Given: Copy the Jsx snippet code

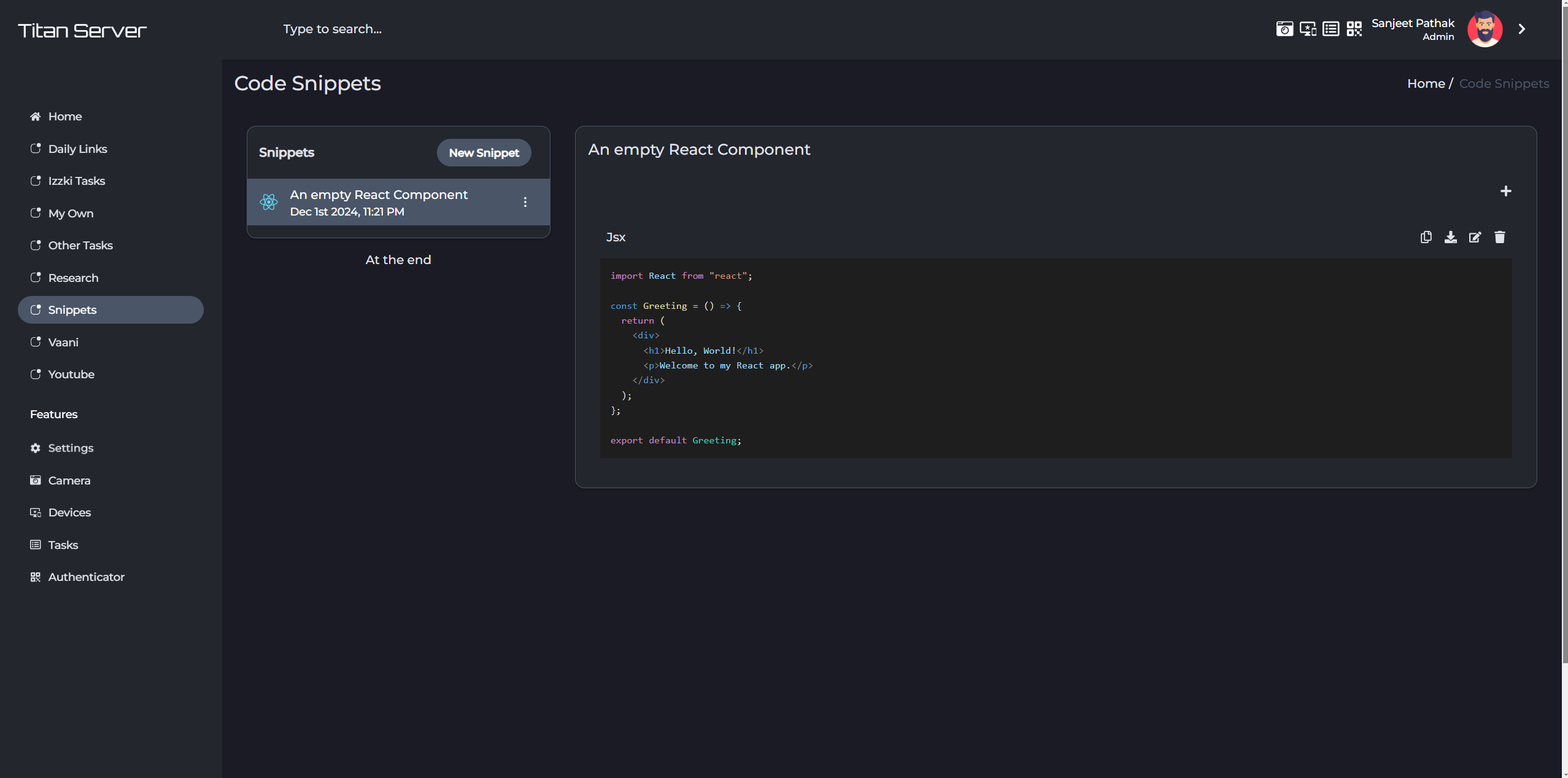Looking at the screenshot, I should pyautogui.click(x=1426, y=237).
